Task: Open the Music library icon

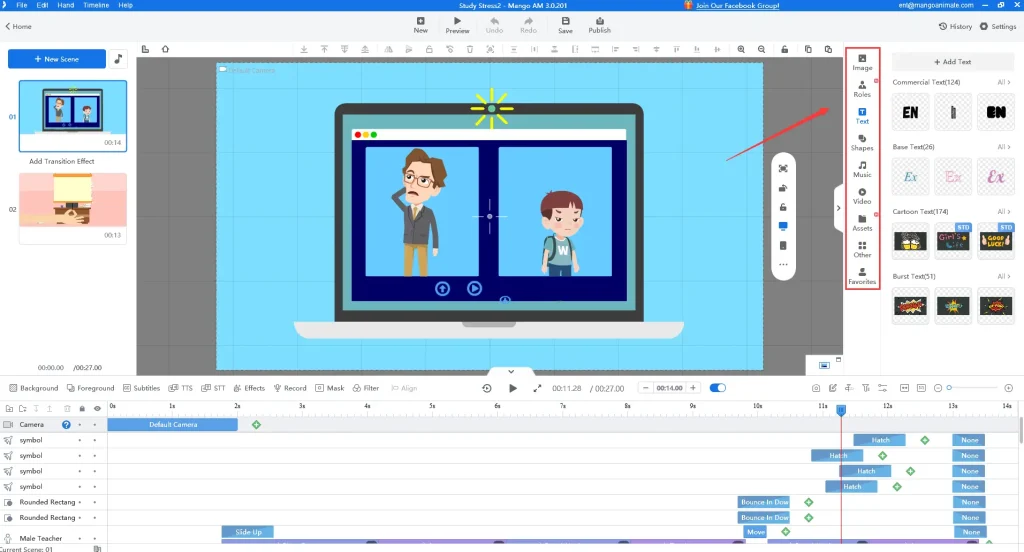Action: pos(862,169)
